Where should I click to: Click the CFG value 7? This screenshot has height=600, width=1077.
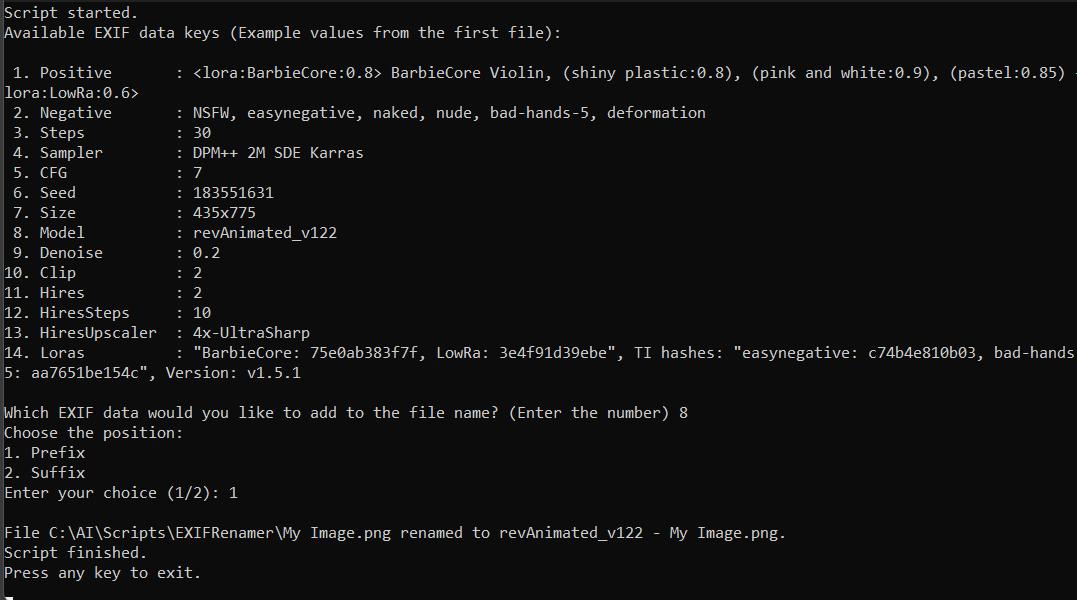click(x=197, y=173)
